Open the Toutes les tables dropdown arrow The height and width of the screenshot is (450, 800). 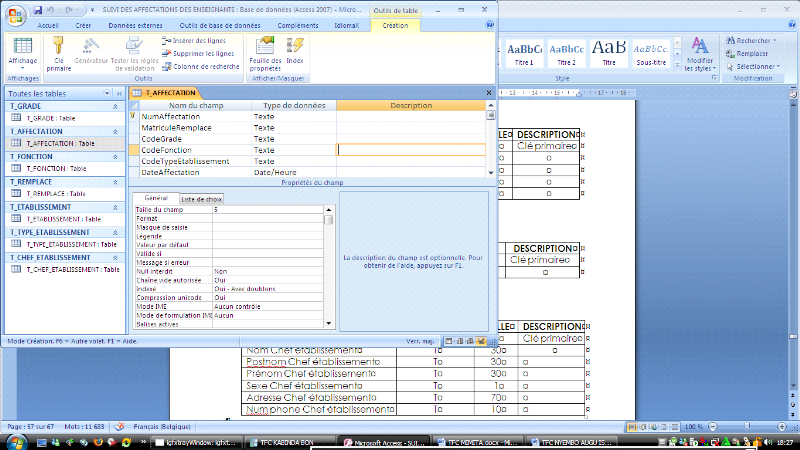(108, 93)
